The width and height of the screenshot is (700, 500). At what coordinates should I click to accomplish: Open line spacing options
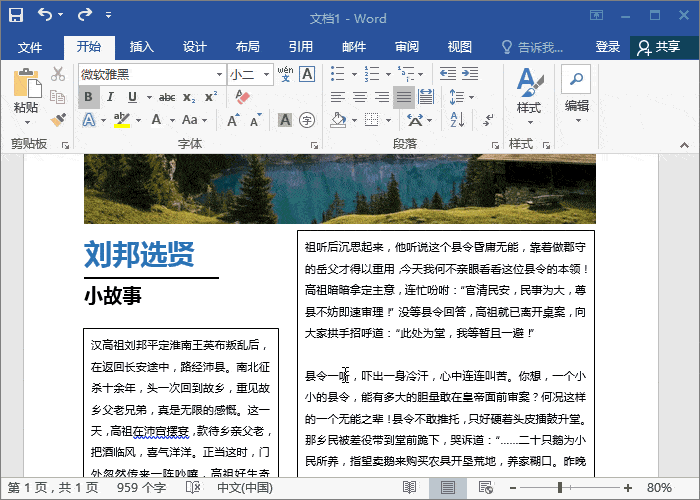[461, 97]
